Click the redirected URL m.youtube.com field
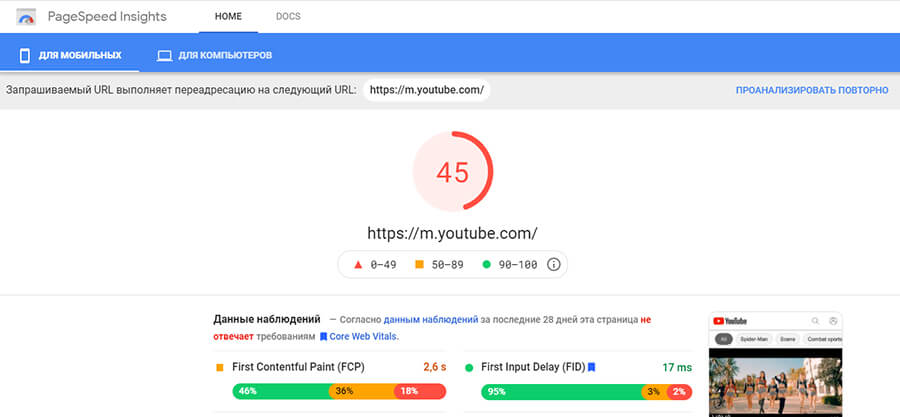This screenshot has height=417, width=900. coord(427,90)
